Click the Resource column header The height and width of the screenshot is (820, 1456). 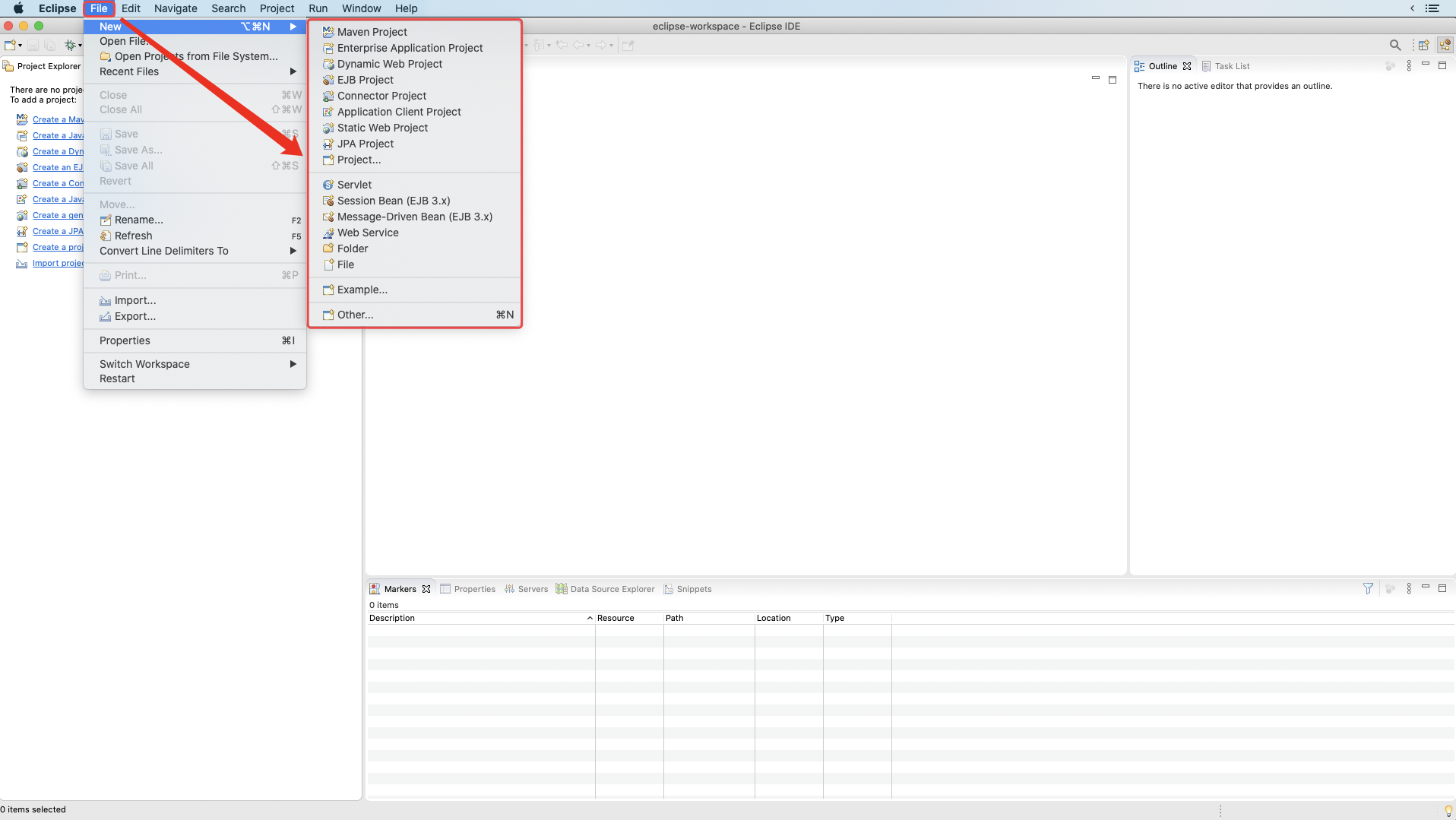tap(629, 618)
